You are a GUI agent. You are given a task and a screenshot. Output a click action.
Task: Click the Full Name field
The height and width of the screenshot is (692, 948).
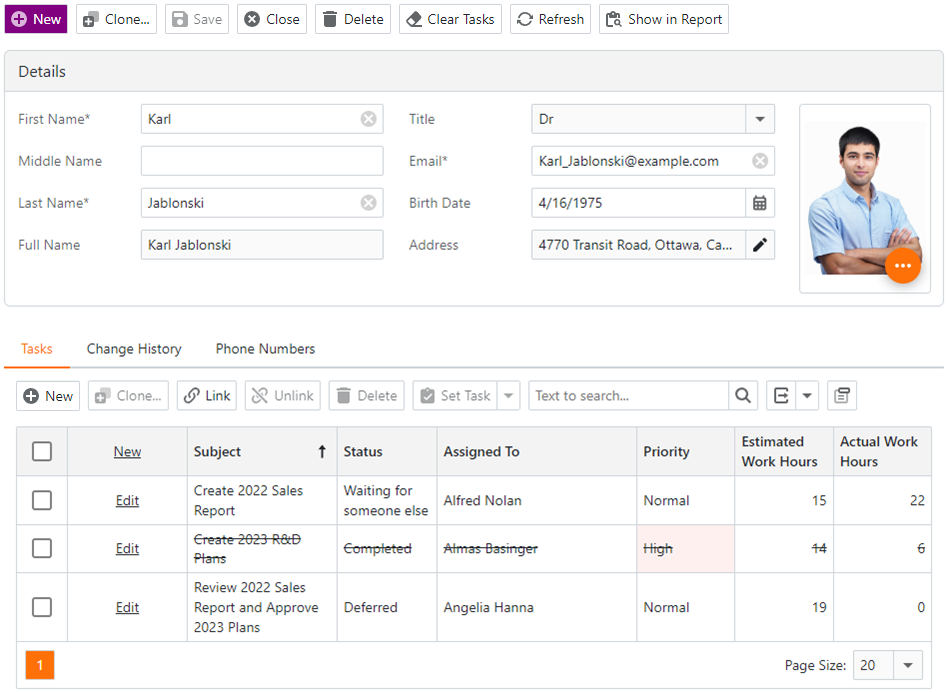pyautogui.click(x=262, y=245)
